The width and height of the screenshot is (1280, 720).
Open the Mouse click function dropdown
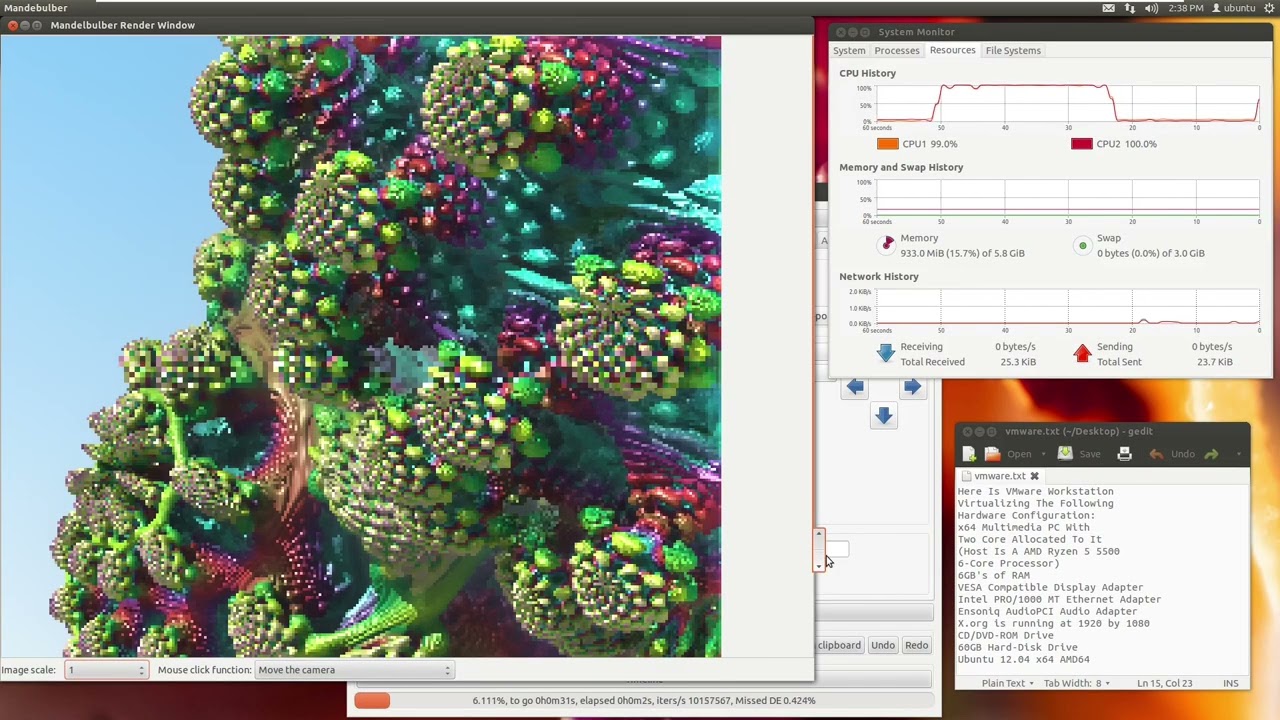point(354,670)
